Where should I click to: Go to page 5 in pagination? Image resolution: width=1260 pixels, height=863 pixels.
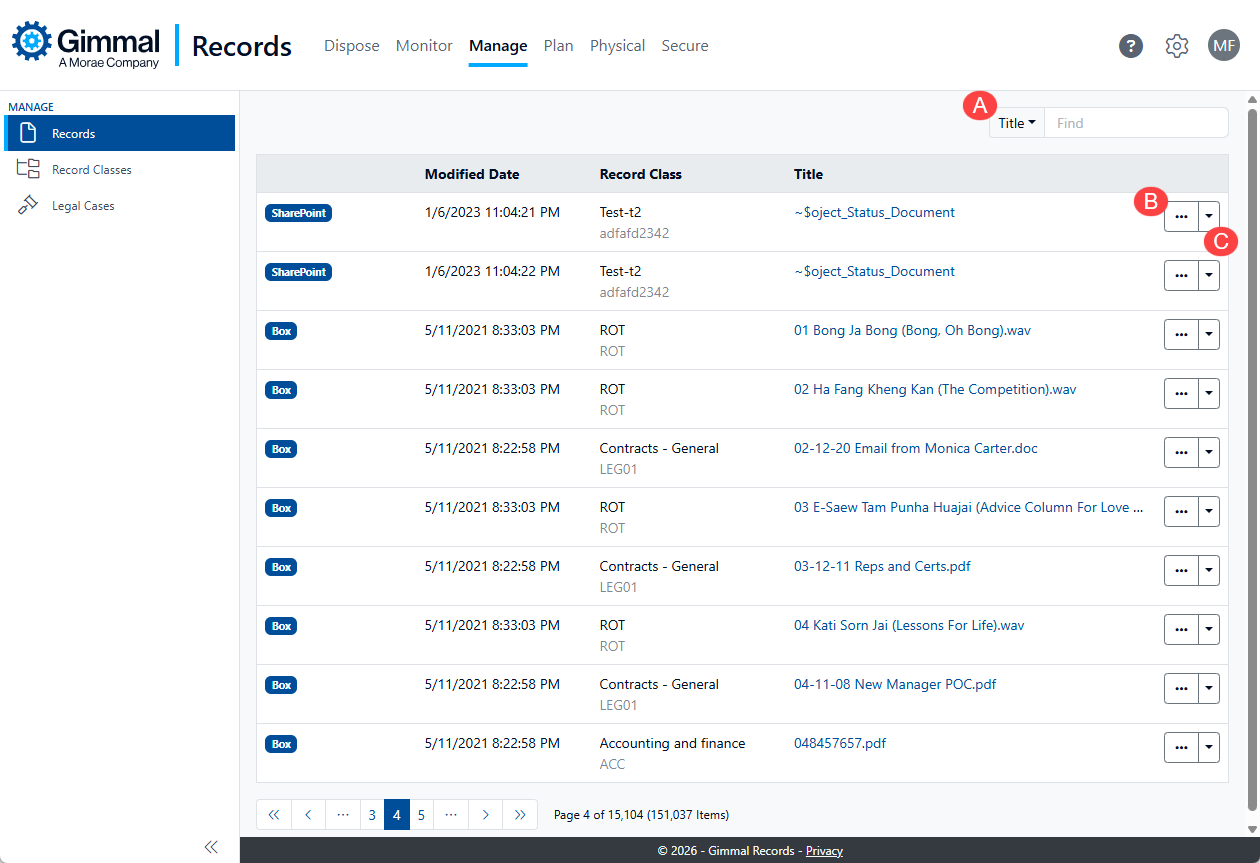tap(421, 815)
